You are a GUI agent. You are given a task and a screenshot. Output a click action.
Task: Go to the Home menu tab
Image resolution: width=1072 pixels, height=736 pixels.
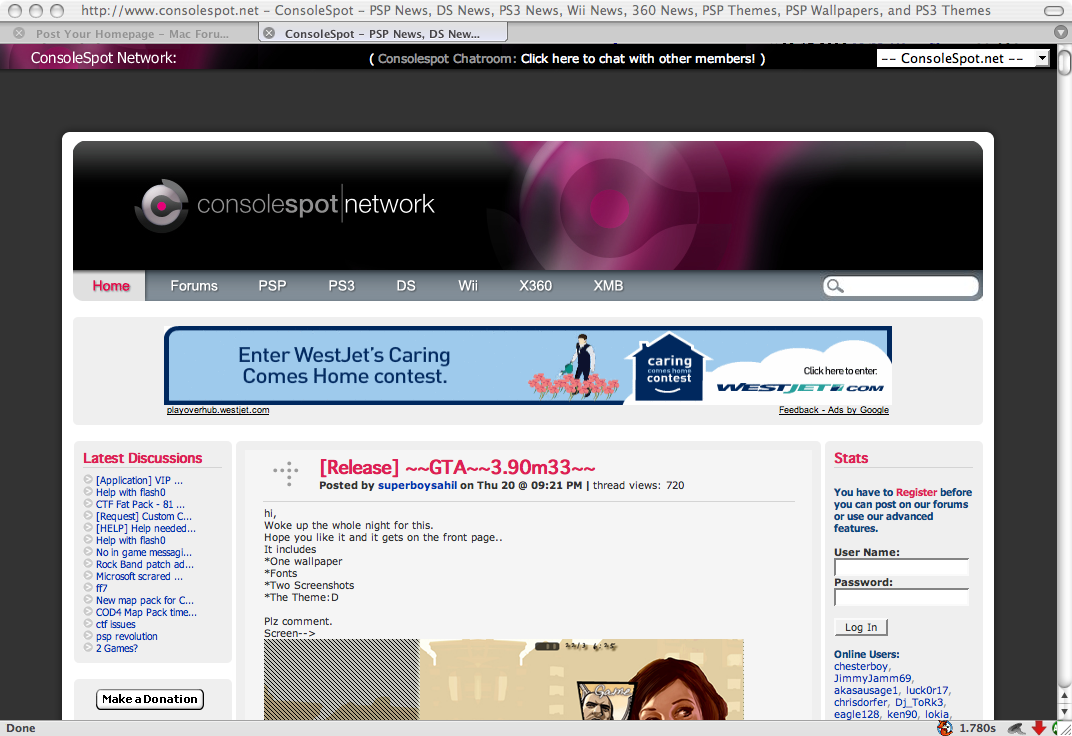tap(111, 286)
